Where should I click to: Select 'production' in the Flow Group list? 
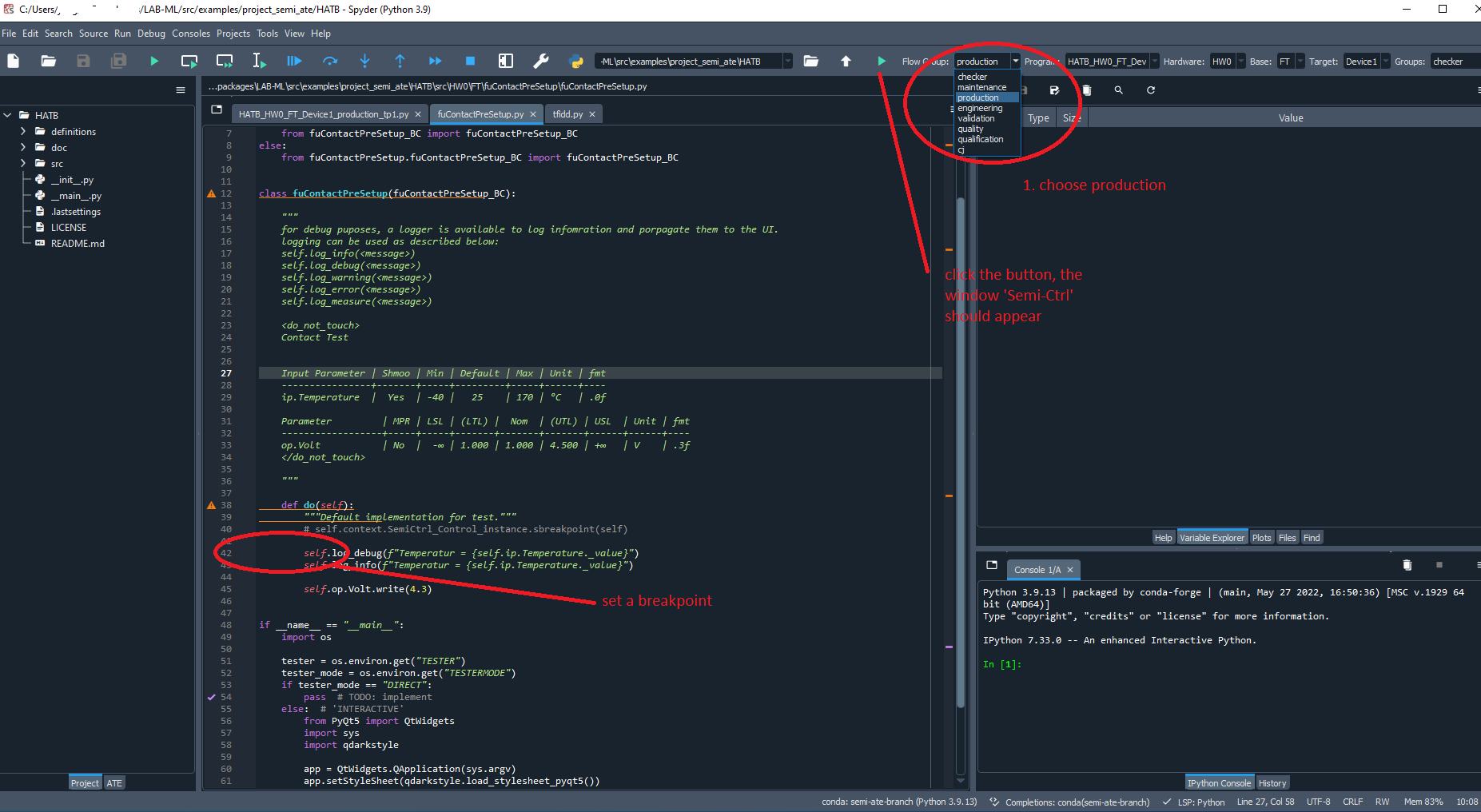pyautogui.click(x=987, y=98)
